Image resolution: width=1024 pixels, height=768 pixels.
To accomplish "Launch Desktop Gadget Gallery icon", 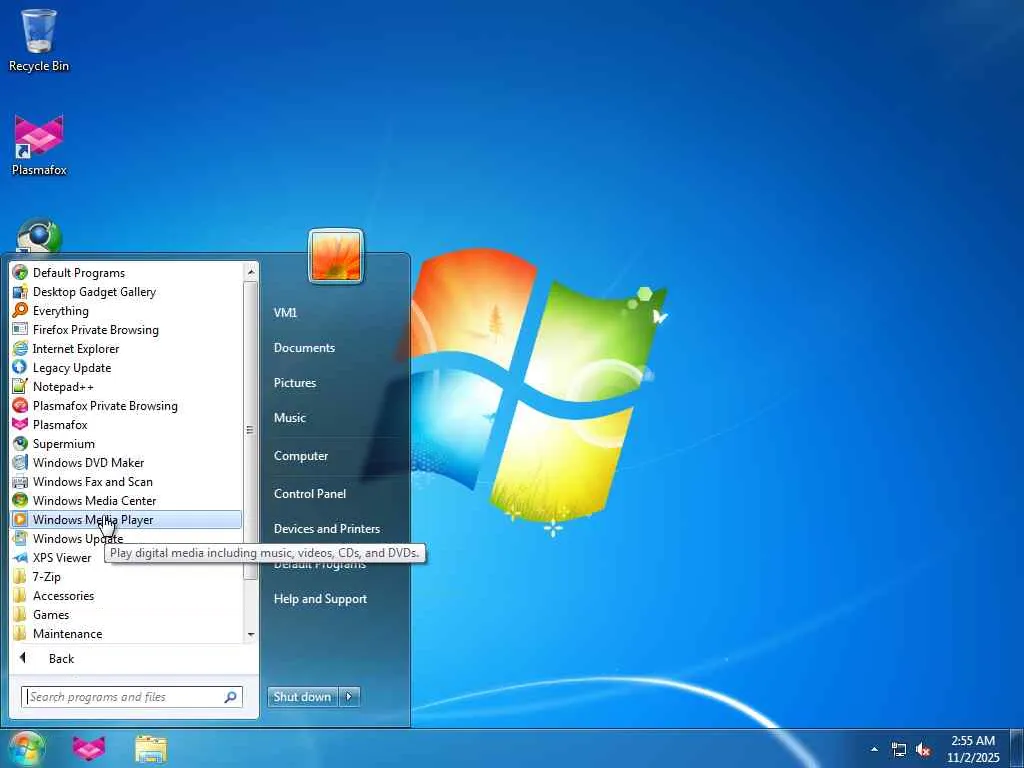I will (x=20, y=291).
